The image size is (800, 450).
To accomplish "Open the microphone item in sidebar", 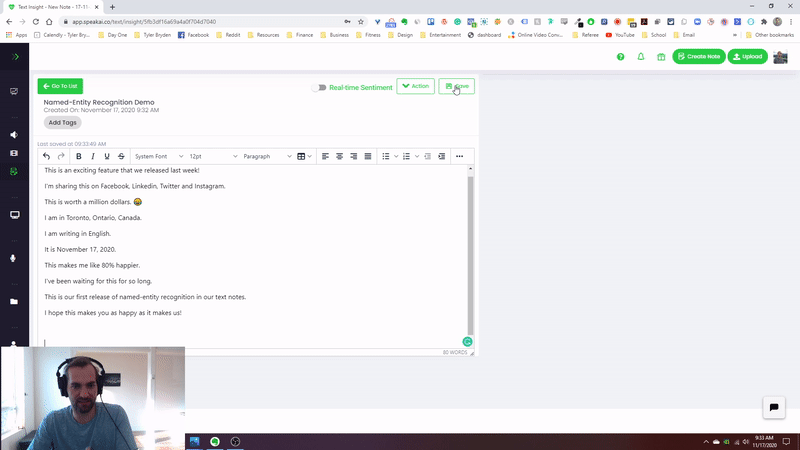I will (14, 258).
